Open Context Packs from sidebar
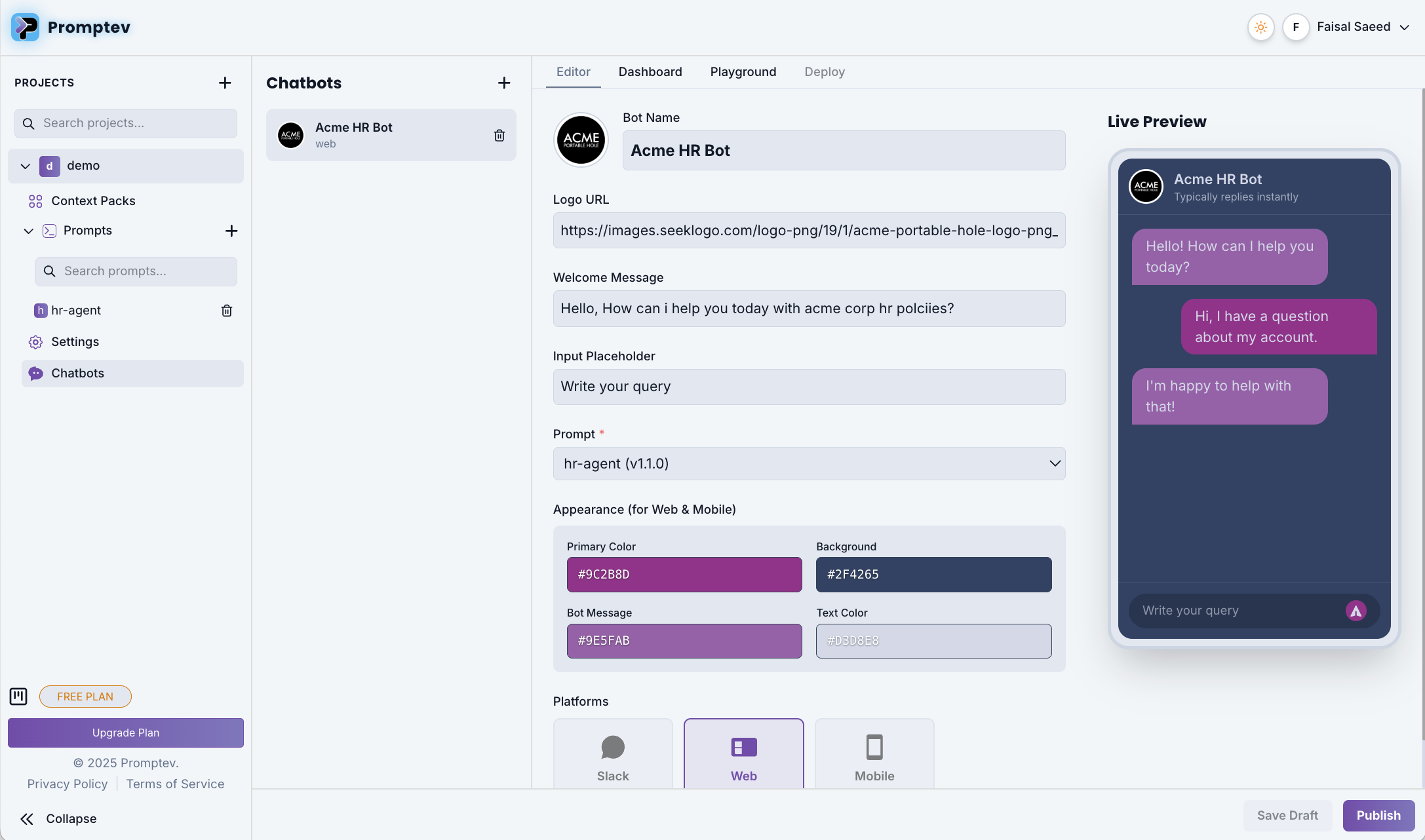The image size is (1425, 840). [x=93, y=201]
